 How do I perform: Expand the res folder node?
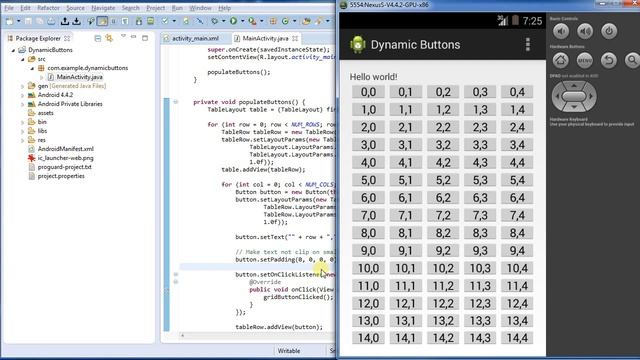23,140
